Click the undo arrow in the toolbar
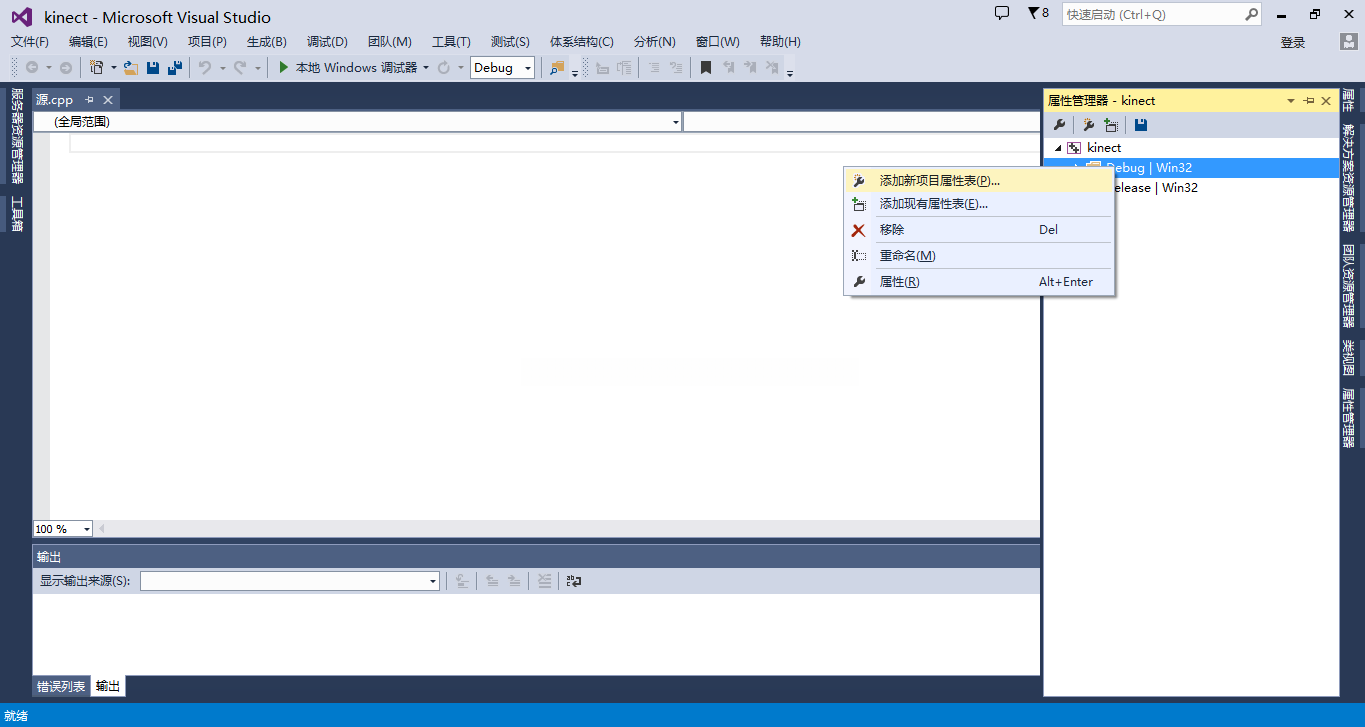This screenshot has height=727, width=1365. pos(204,68)
